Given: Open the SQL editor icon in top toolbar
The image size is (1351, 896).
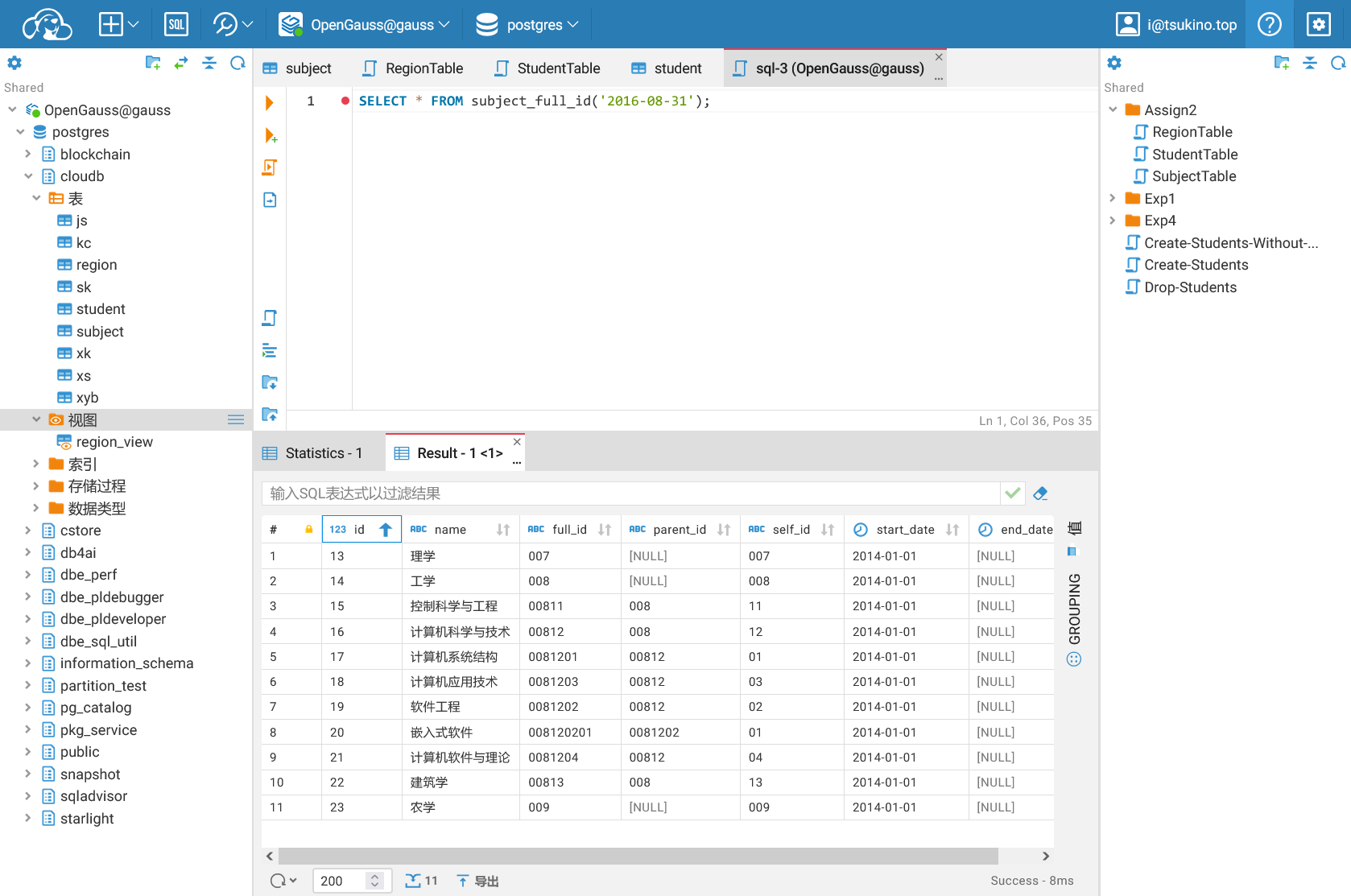Looking at the screenshot, I should pos(176,25).
